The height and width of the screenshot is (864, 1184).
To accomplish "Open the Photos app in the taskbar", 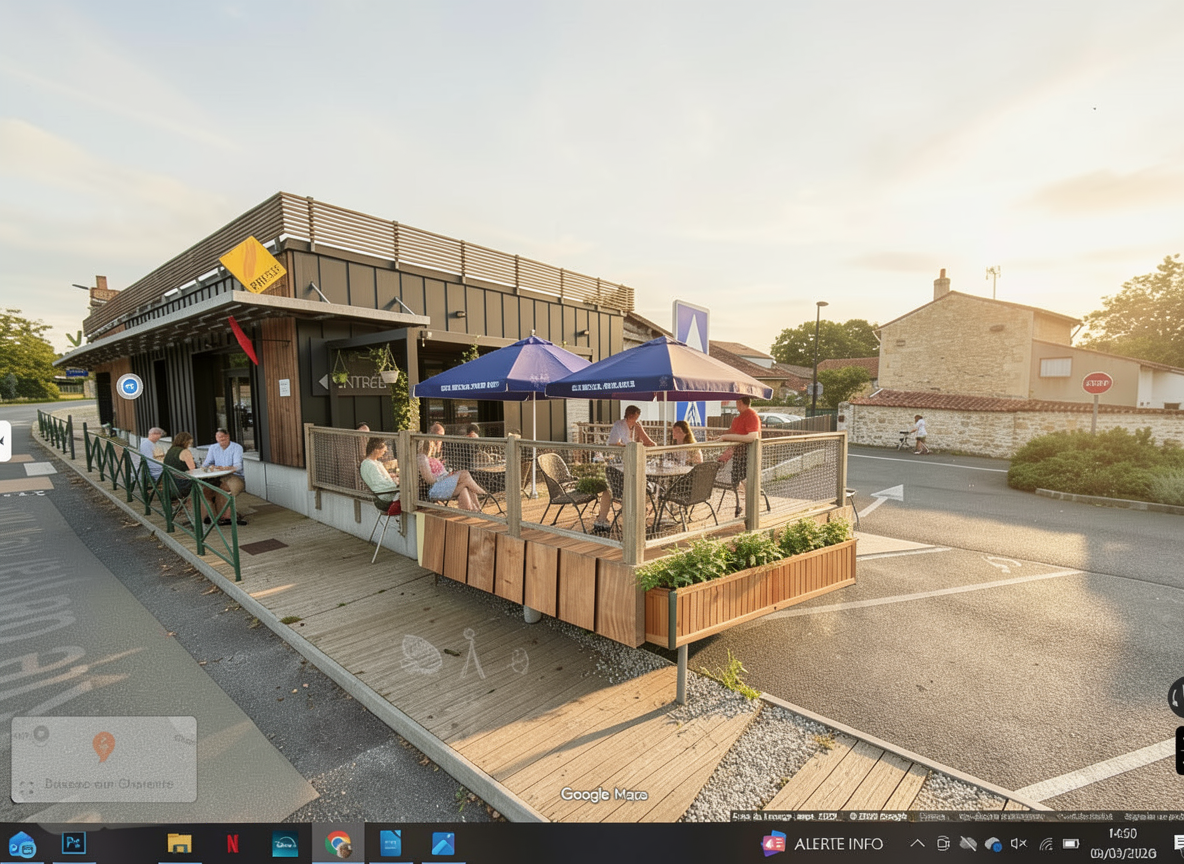I will [443, 843].
